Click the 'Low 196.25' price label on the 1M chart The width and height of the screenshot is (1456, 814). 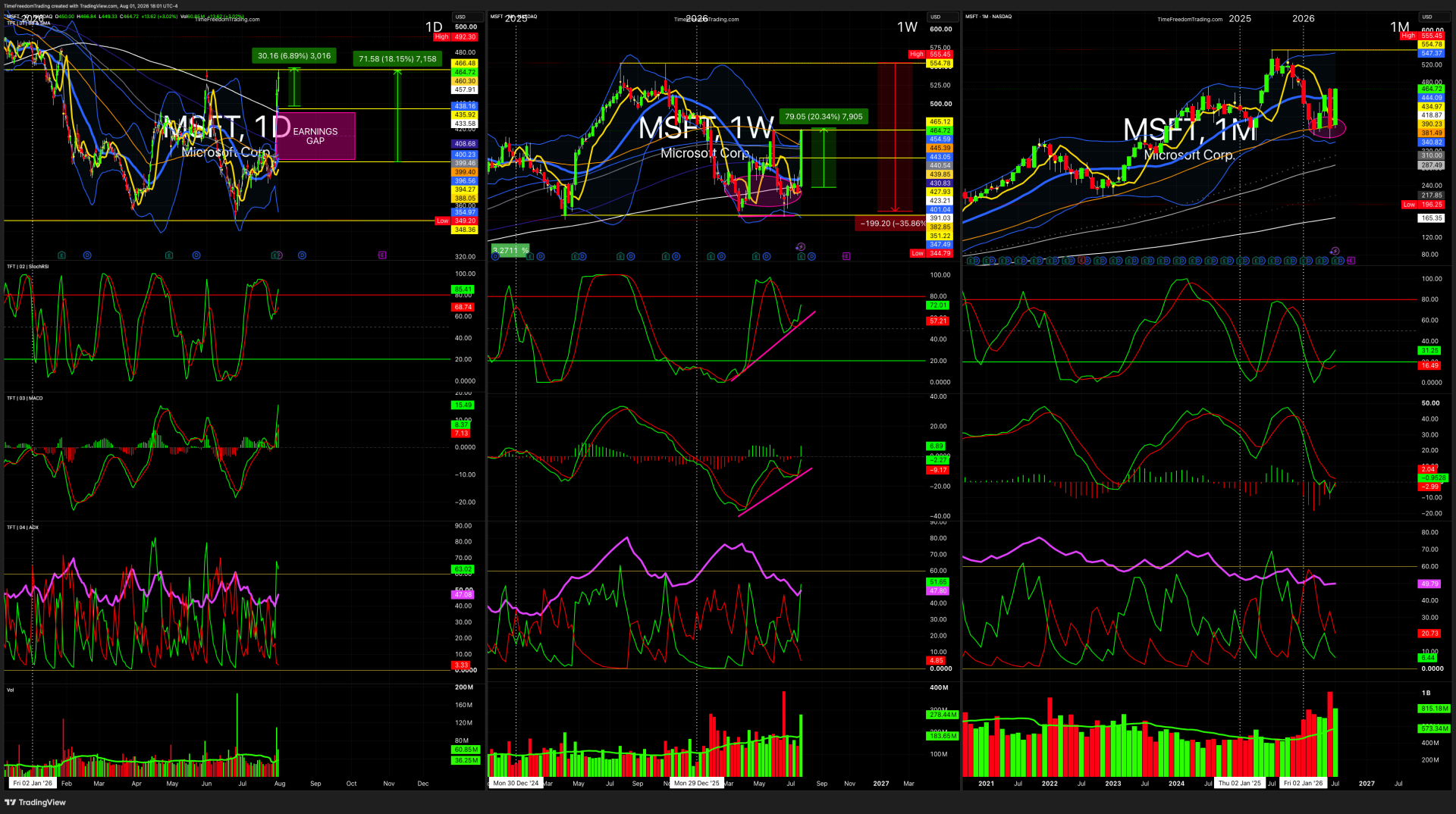[1423, 205]
